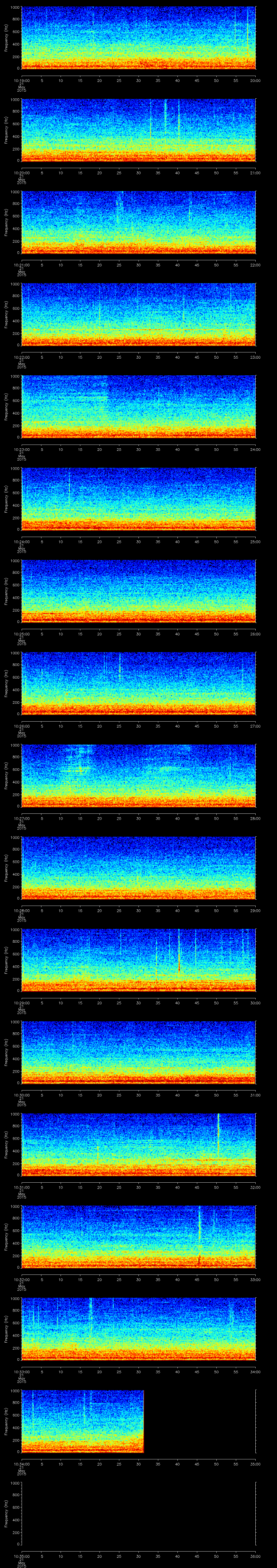Image resolution: width=277 pixels, height=1568 pixels.
Task: Click the spectrogram for minute 10:28:00
Action: click(139, 868)
